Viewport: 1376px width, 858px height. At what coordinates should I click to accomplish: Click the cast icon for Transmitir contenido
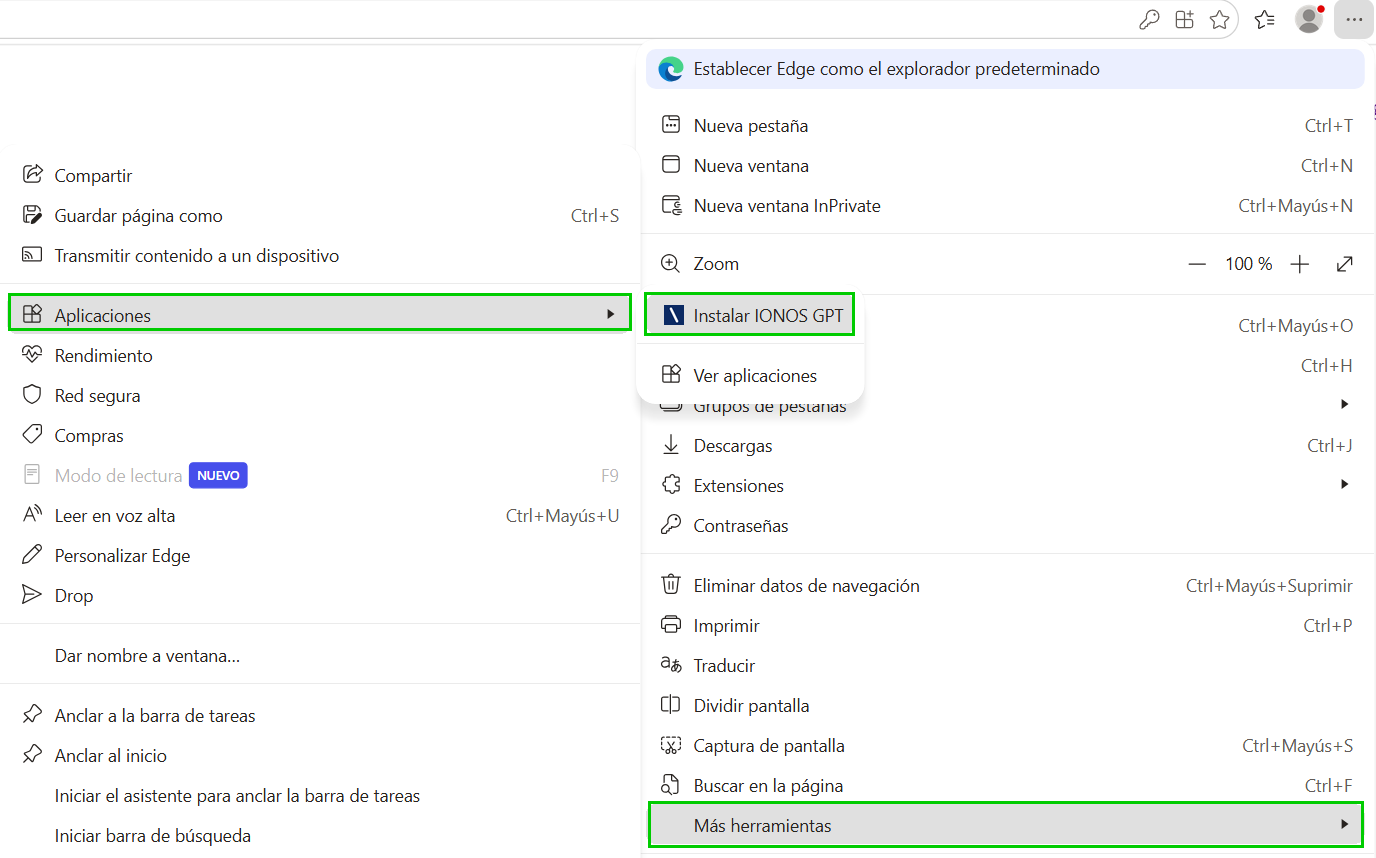pos(32,255)
